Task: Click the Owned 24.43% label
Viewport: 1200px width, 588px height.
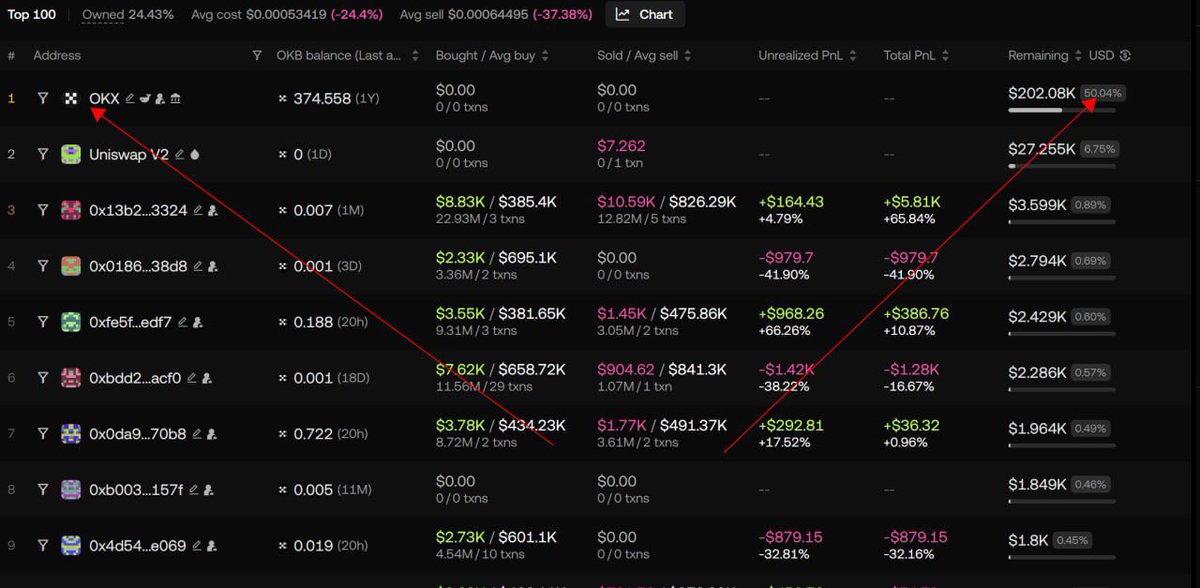Action: (x=128, y=14)
